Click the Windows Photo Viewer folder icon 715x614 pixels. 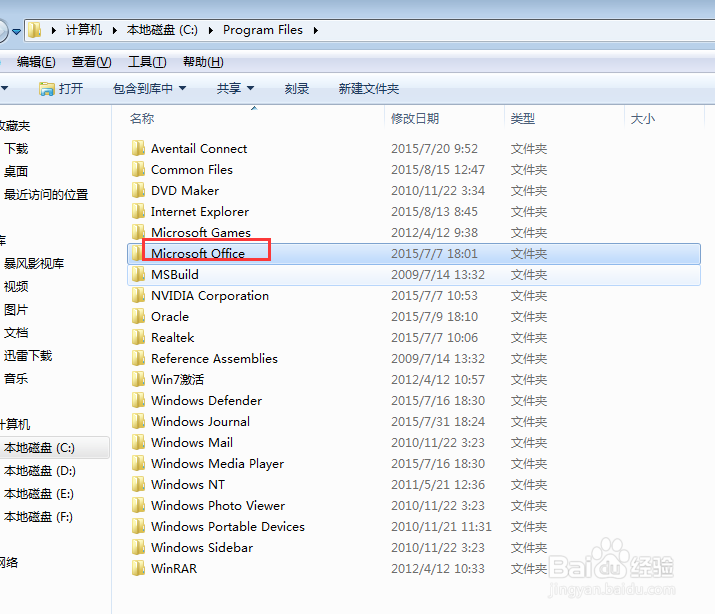coord(138,505)
